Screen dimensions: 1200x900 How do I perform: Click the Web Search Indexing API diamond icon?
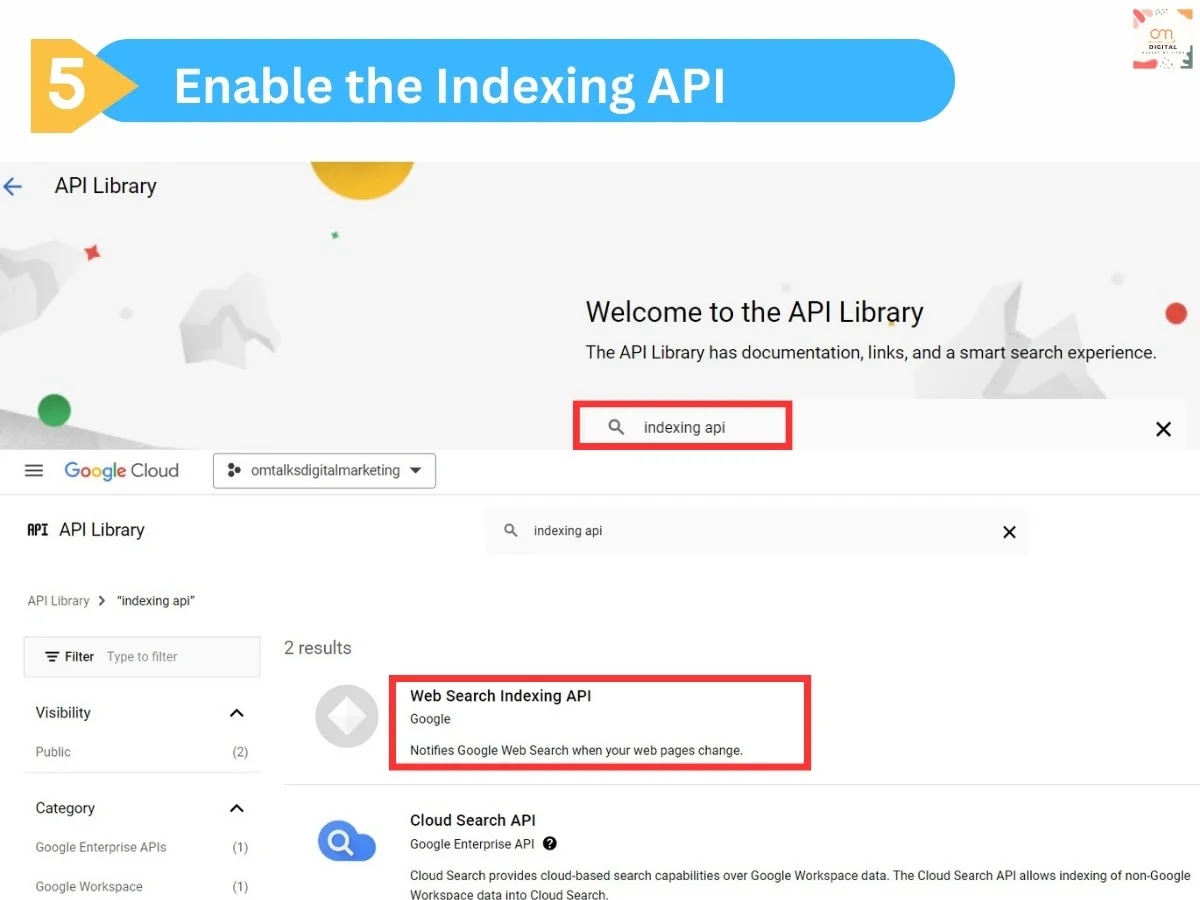coord(347,716)
